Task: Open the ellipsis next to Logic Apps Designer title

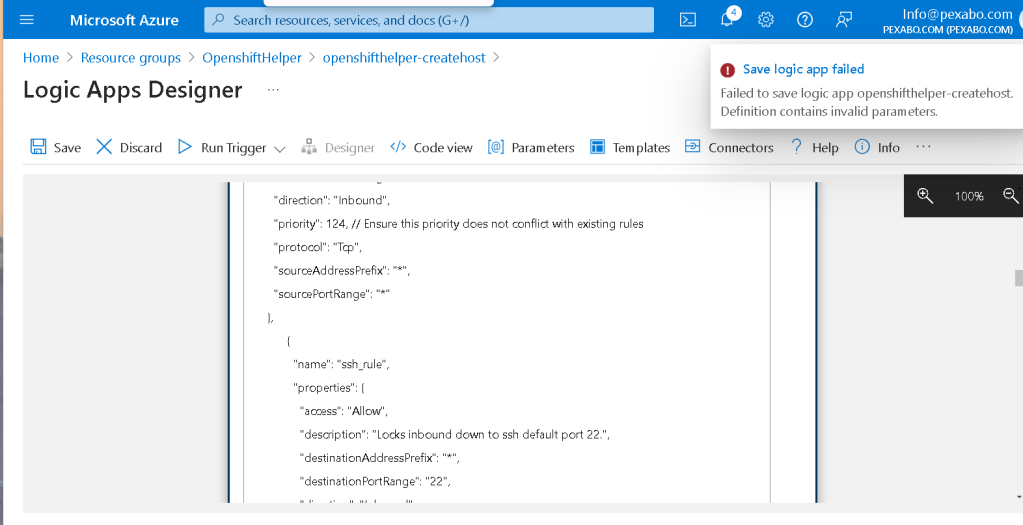Action: click(x=273, y=89)
